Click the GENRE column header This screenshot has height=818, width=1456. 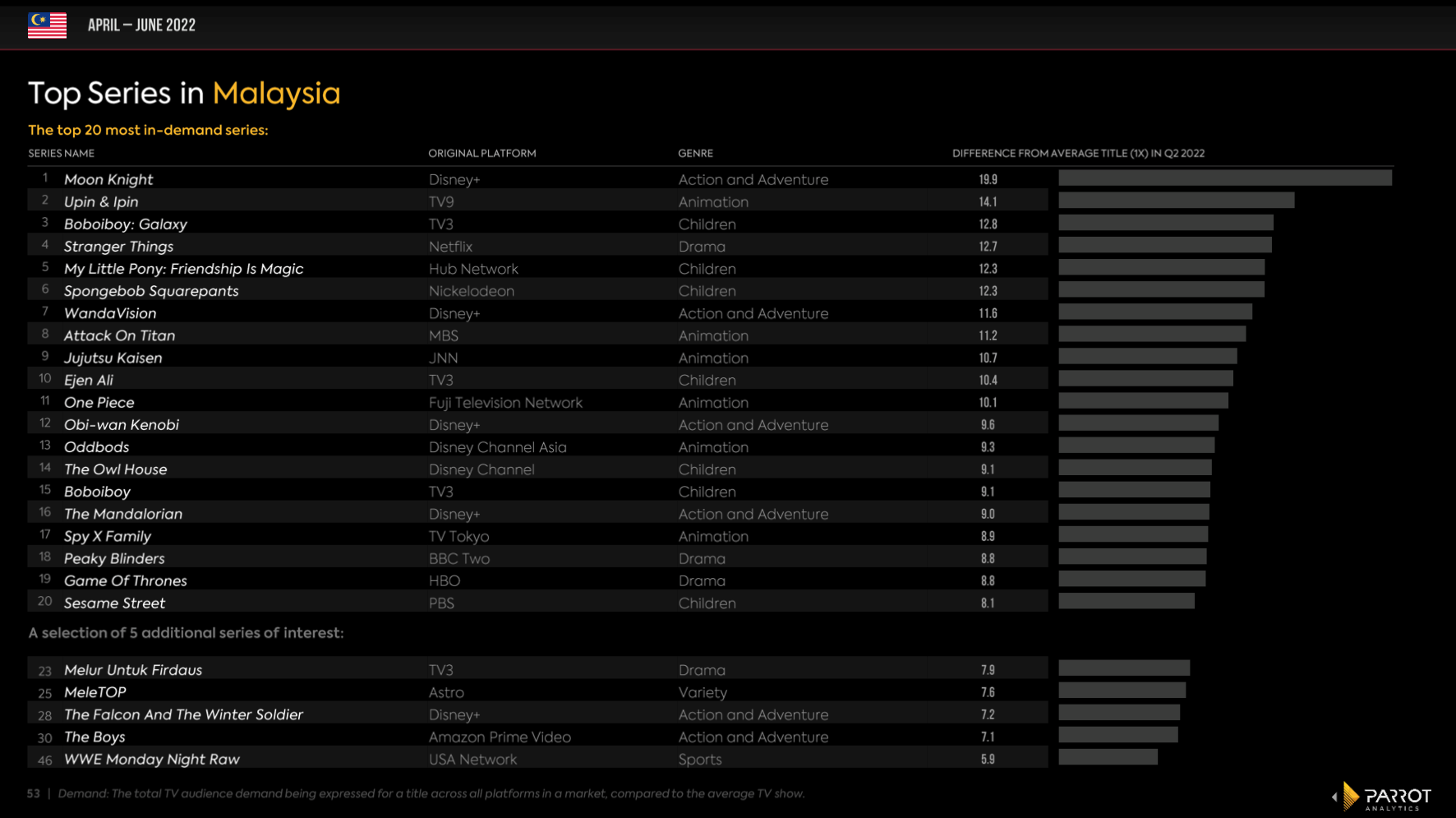(695, 154)
